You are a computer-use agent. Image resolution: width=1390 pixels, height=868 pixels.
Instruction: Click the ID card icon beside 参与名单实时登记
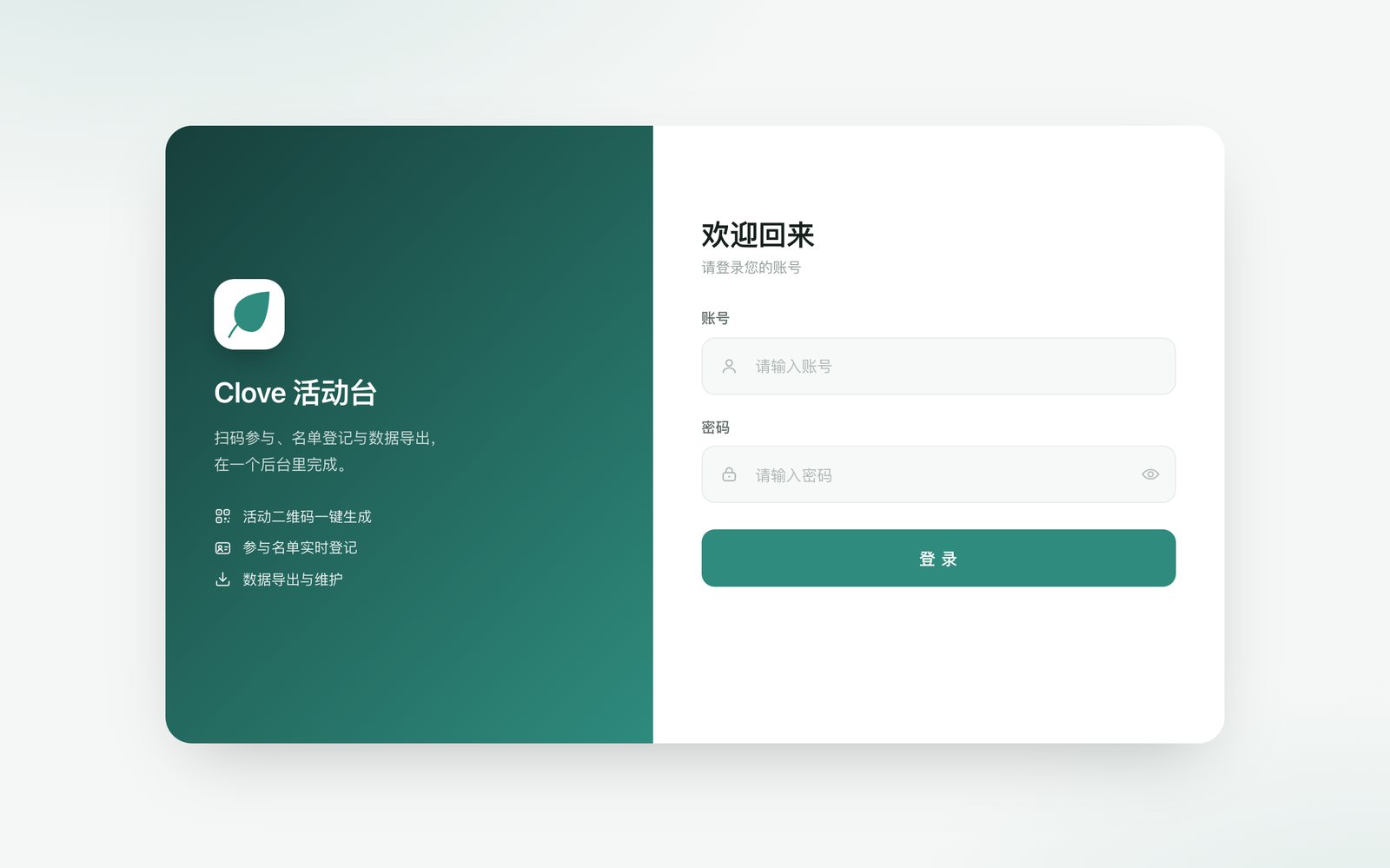(x=222, y=548)
